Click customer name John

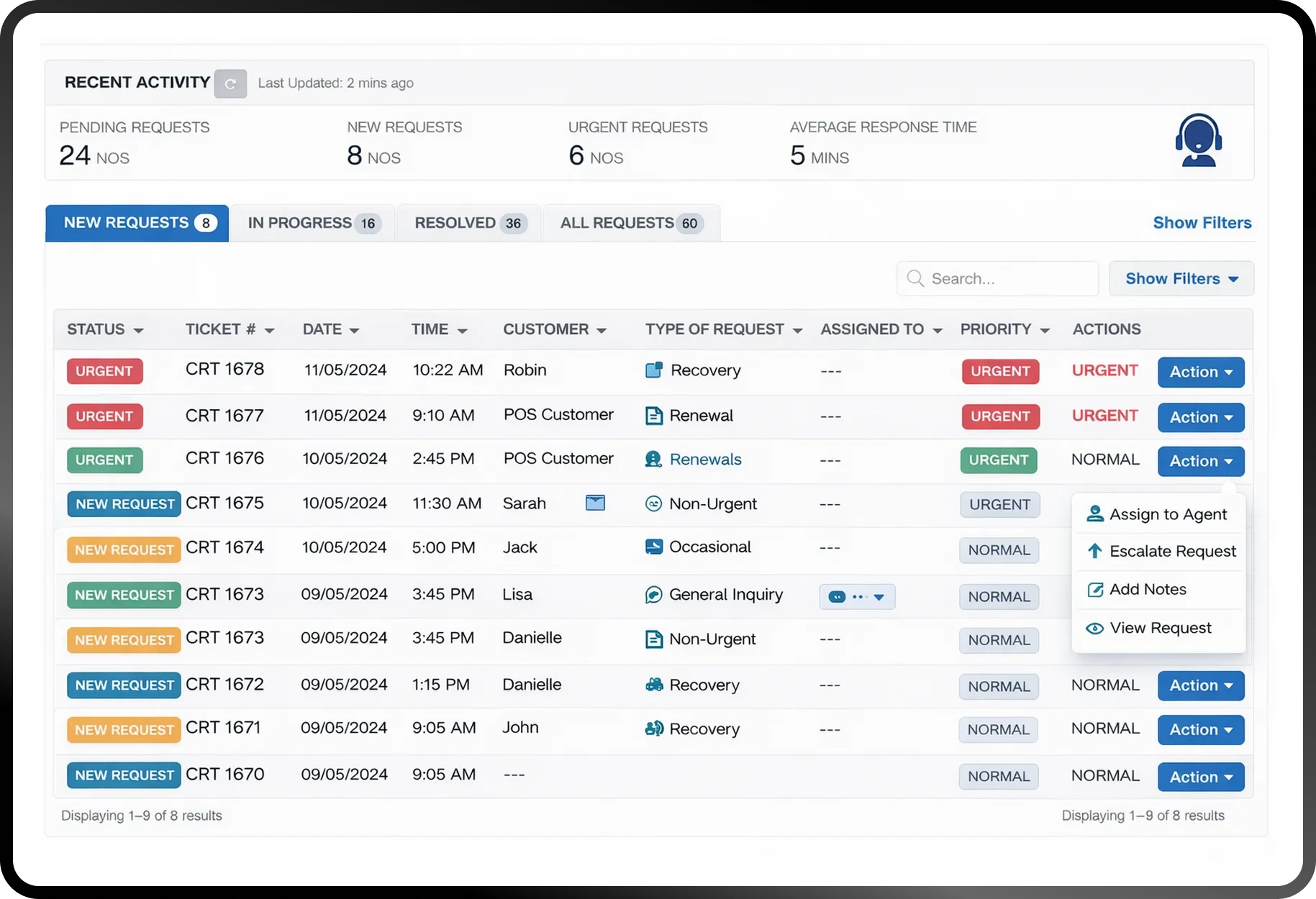tap(520, 727)
